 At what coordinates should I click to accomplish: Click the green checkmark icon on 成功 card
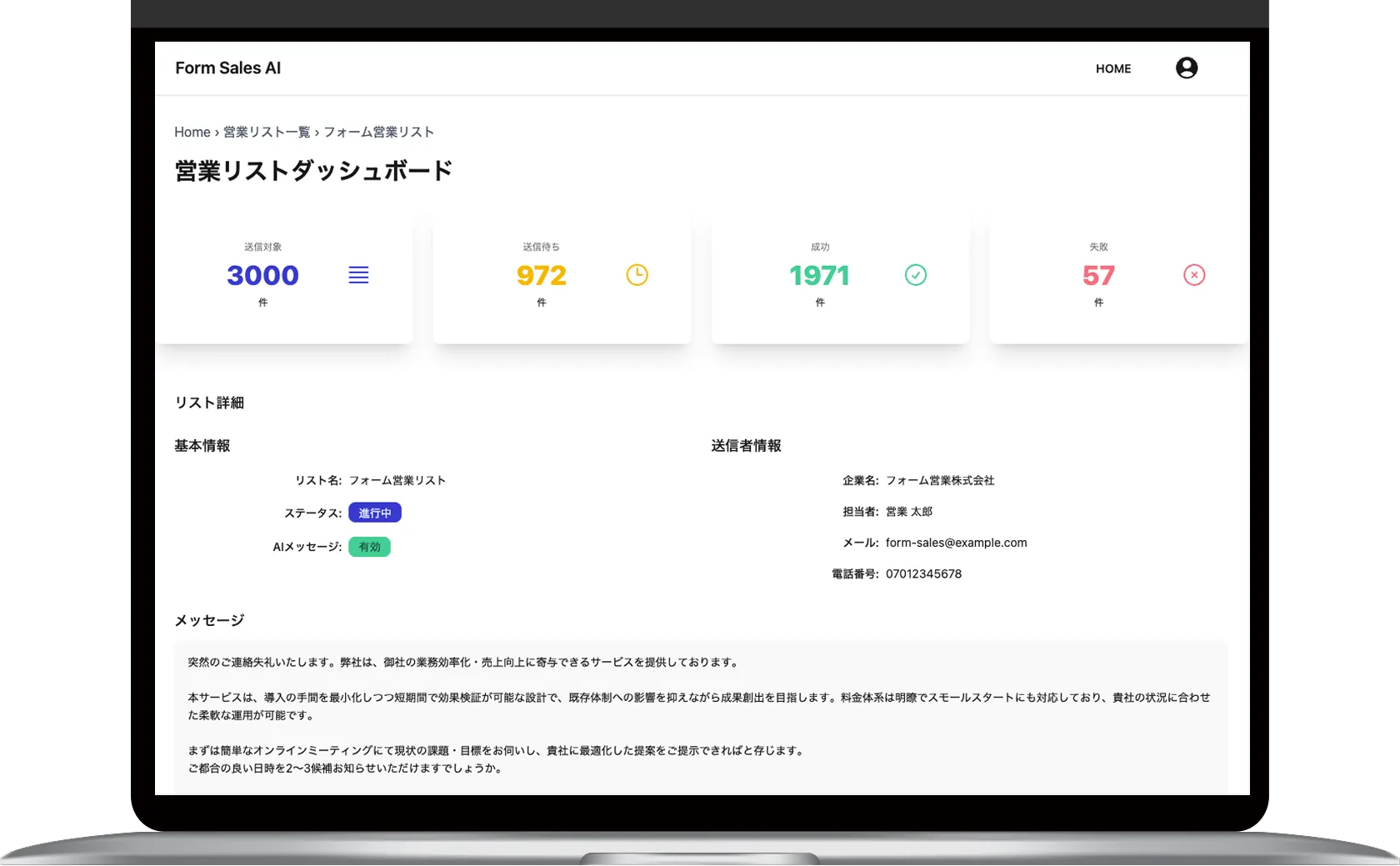[915, 275]
